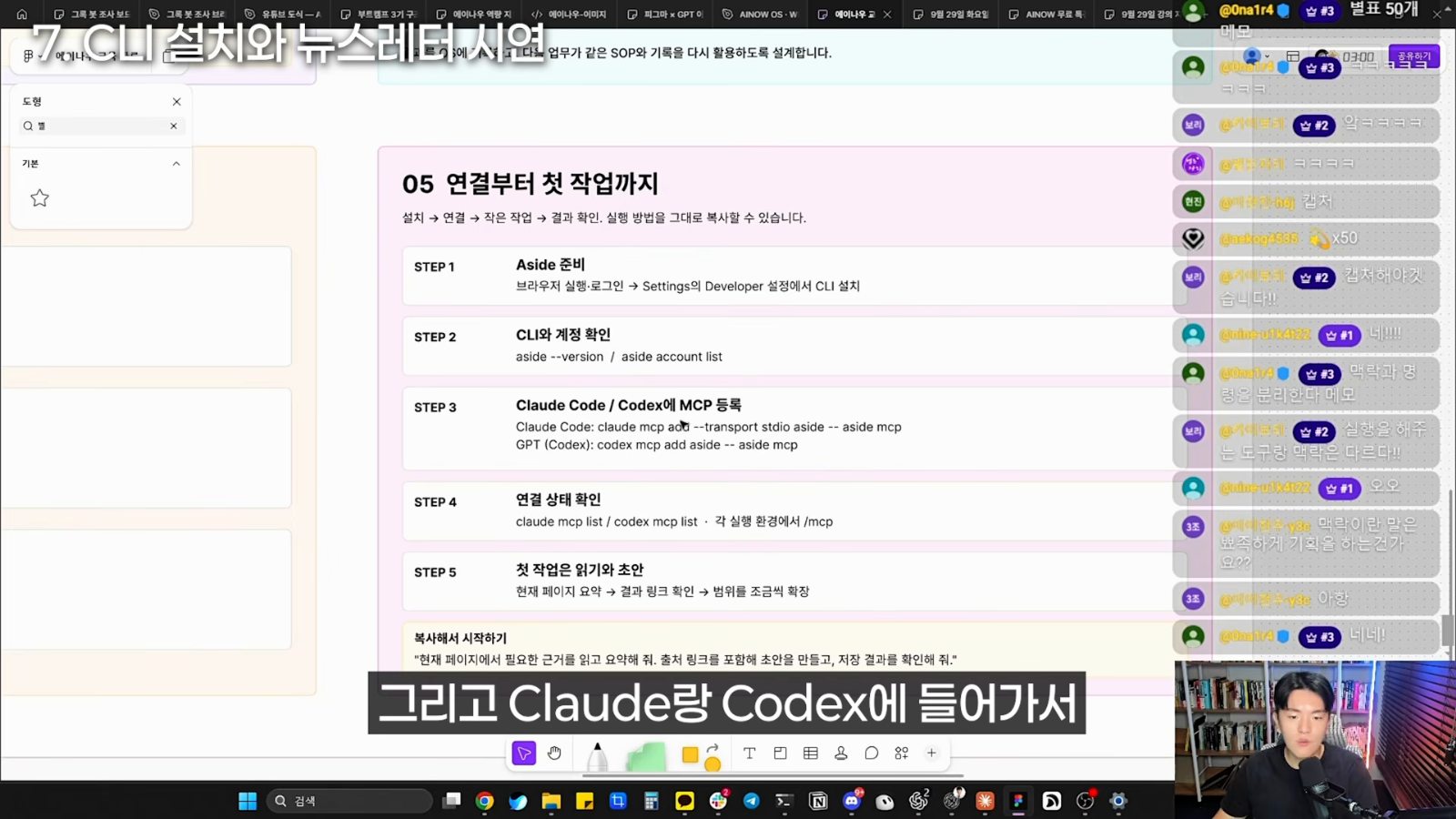Click the heading 05 연결부터 첫 작업까지
Screen dimensions: 1456x819
click(x=531, y=184)
